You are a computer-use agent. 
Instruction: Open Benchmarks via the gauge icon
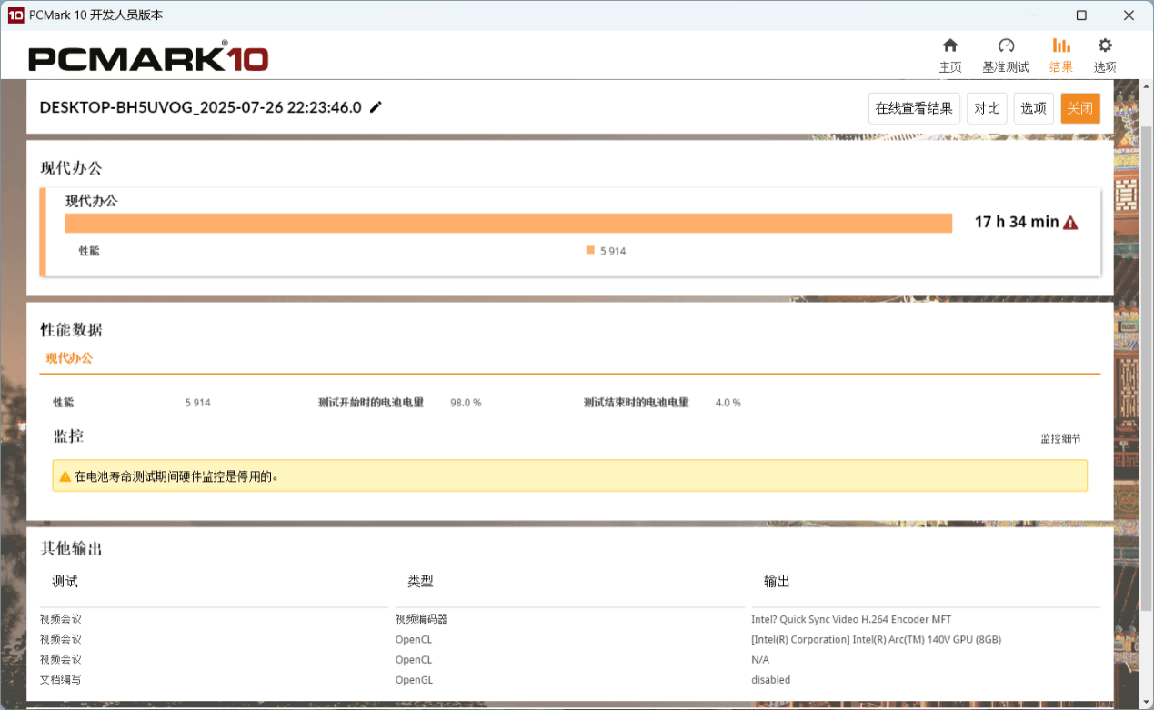pos(1006,46)
